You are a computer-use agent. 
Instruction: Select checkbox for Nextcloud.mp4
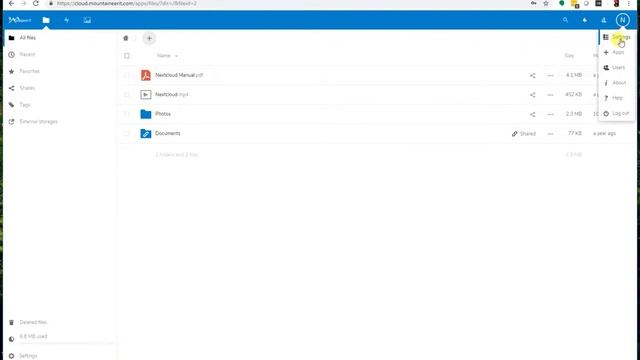coord(127,95)
